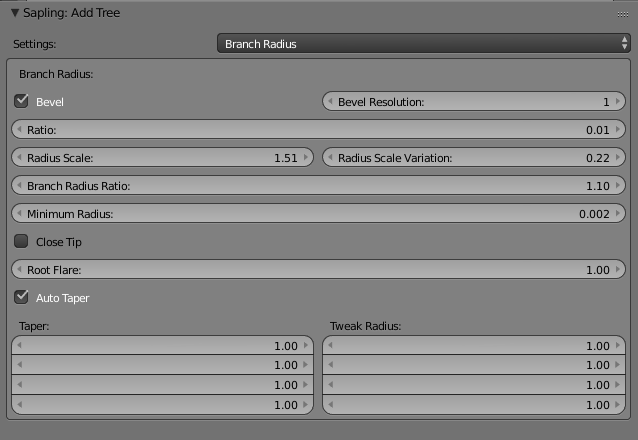Click the Settings: label
The width and height of the screenshot is (638, 440).
35,44
